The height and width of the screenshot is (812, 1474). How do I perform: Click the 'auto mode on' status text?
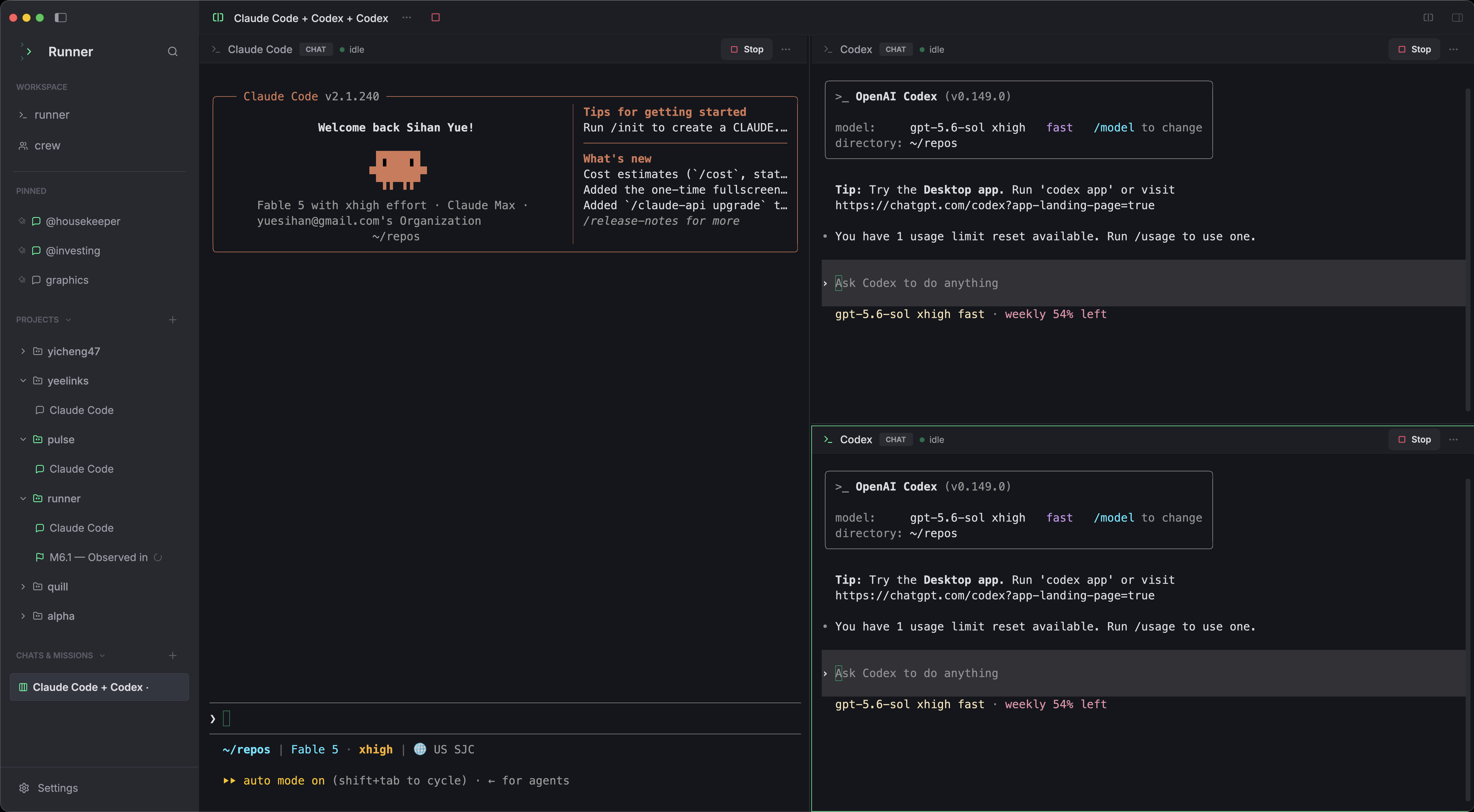(284, 781)
